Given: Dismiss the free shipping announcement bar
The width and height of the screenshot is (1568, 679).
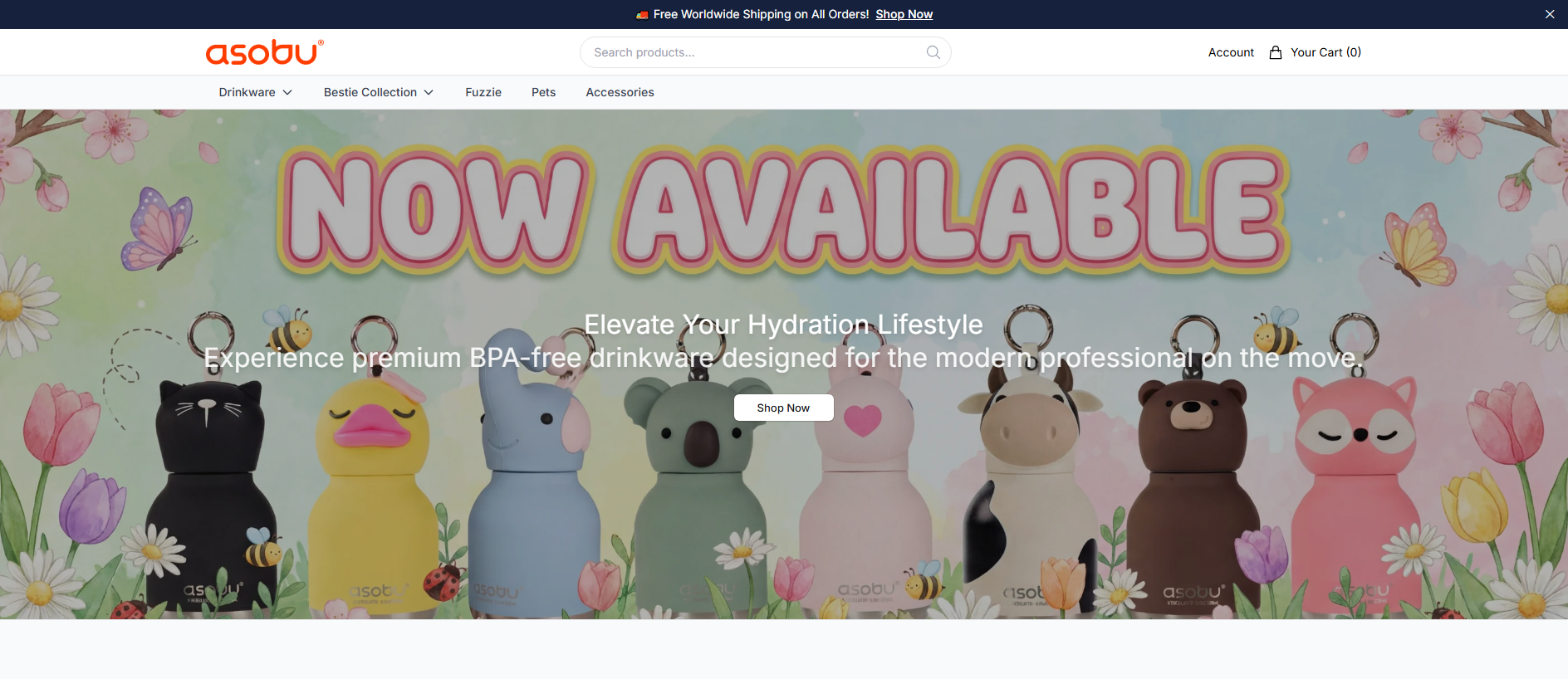Looking at the screenshot, I should [1550, 14].
